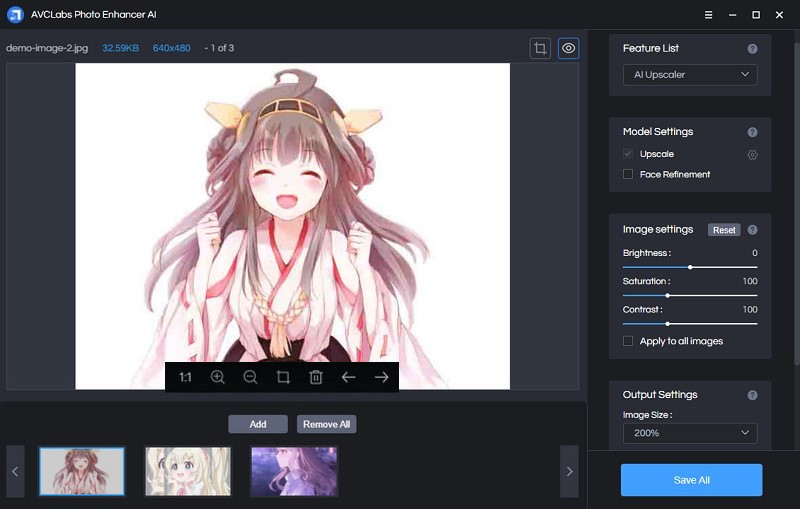
Task: Click the Brightness value 0
Action: (755, 253)
